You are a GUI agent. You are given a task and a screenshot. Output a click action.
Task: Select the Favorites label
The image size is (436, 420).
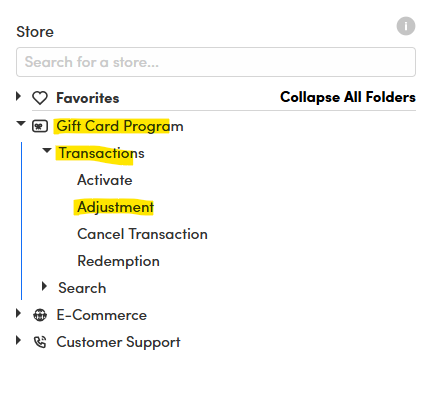point(88,98)
